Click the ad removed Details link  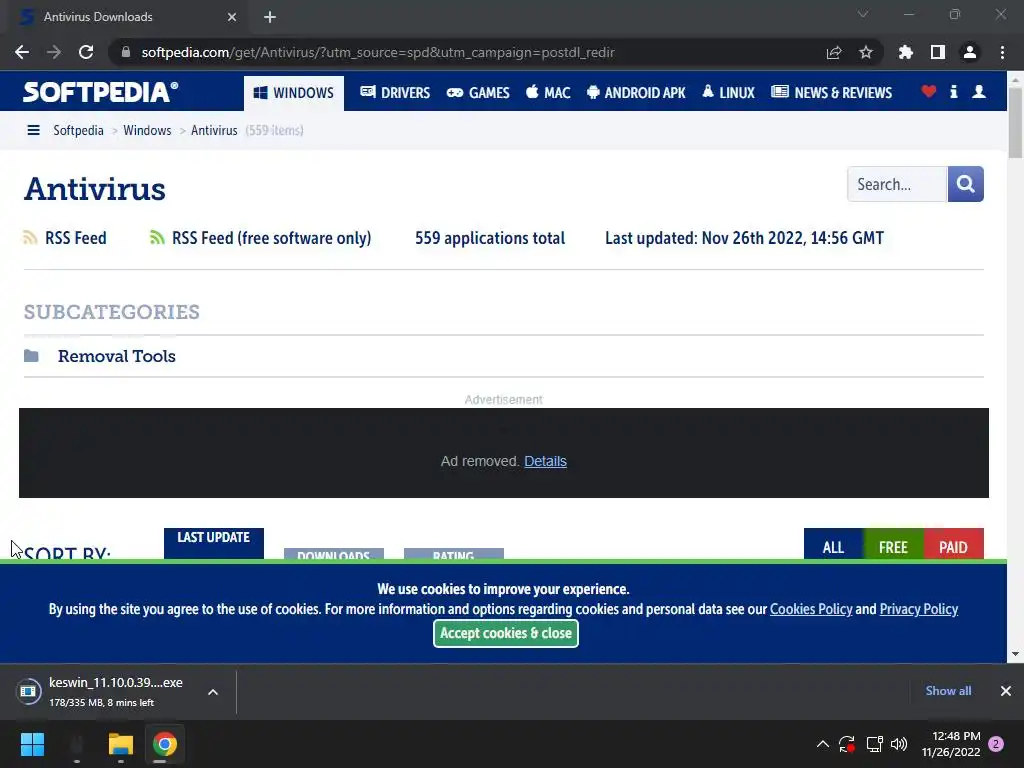pyautogui.click(x=545, y=461)
